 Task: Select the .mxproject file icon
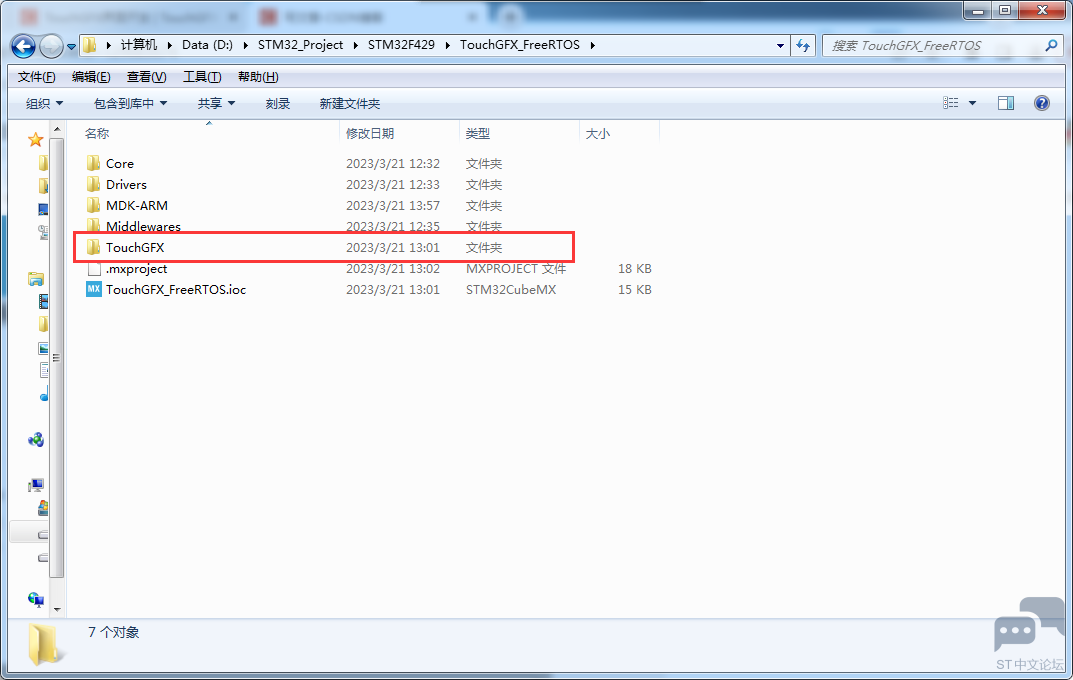94,269
